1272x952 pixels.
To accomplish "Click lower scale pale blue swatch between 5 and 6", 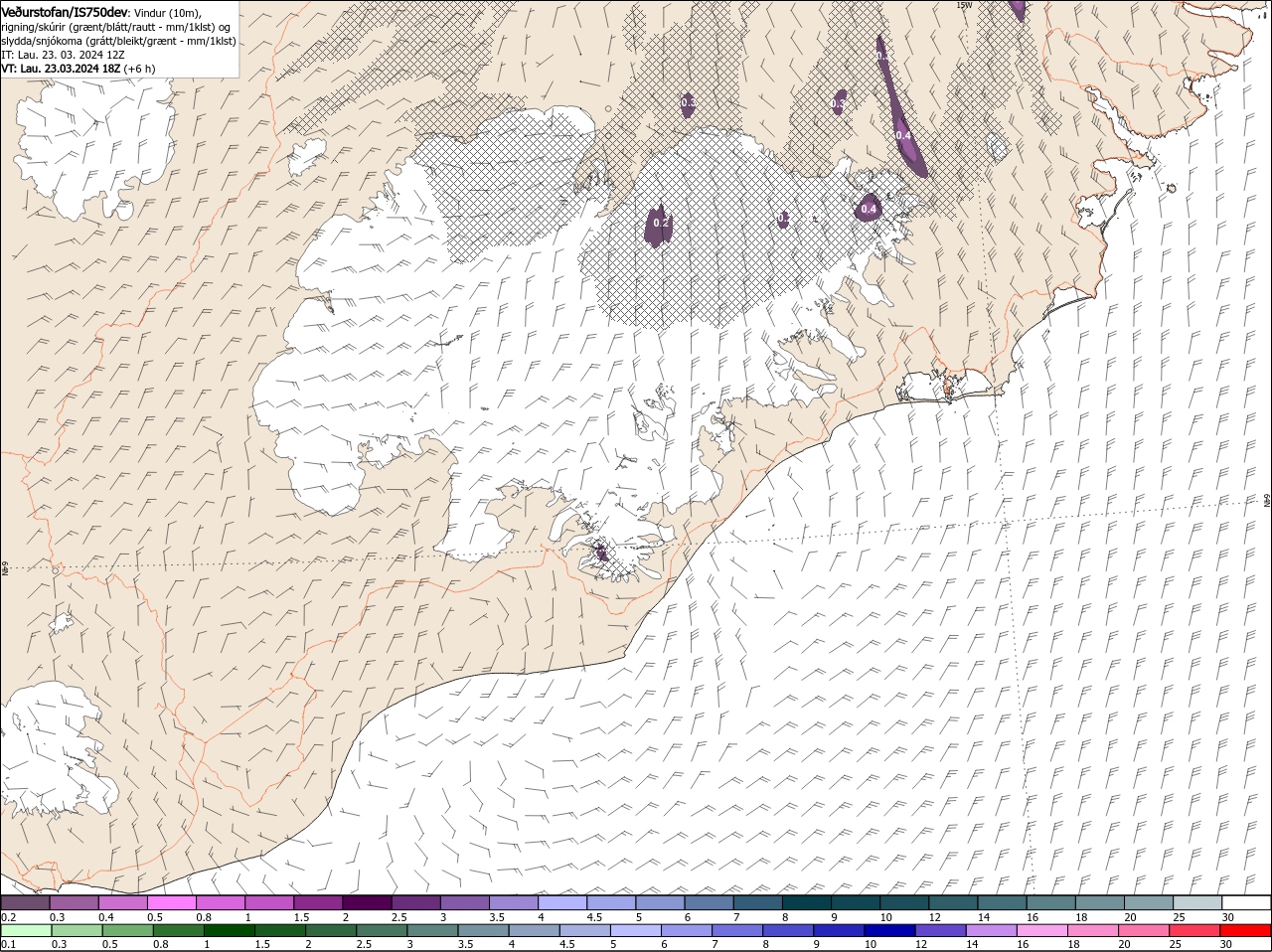I will (636, 931).
